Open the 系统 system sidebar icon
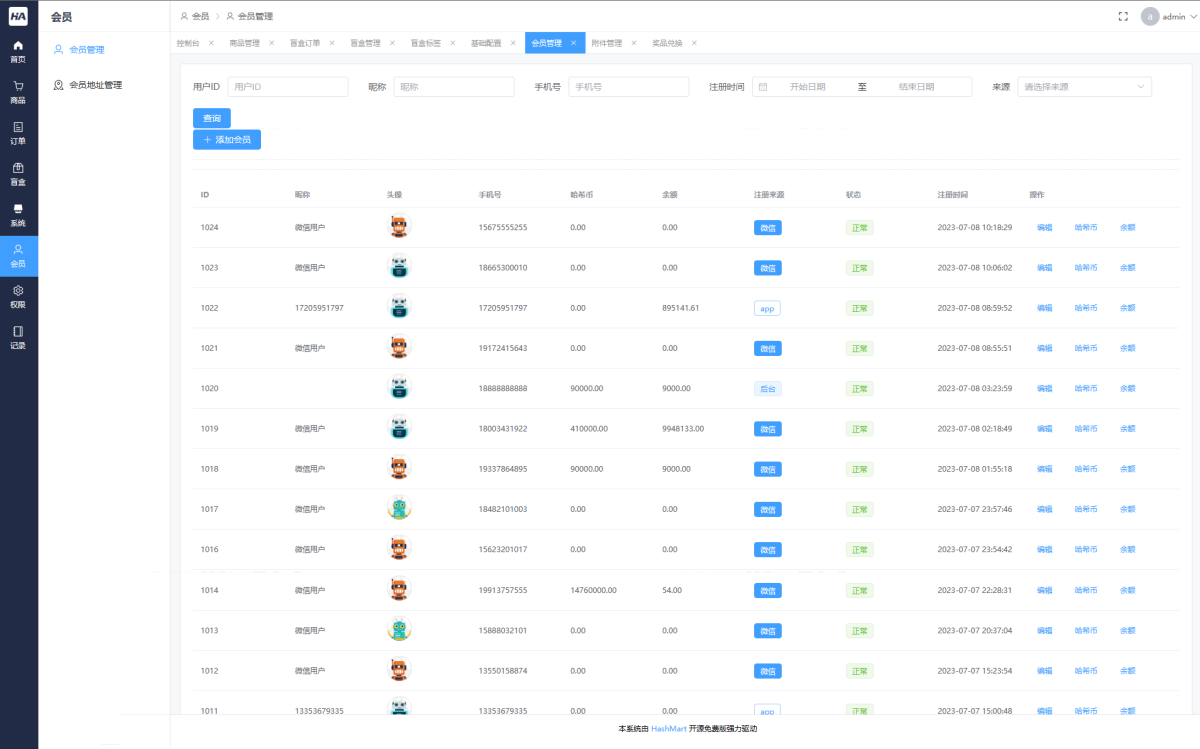Image resolution: width=1200 pixels, height=749 pixels. click(x=18, y=216)
